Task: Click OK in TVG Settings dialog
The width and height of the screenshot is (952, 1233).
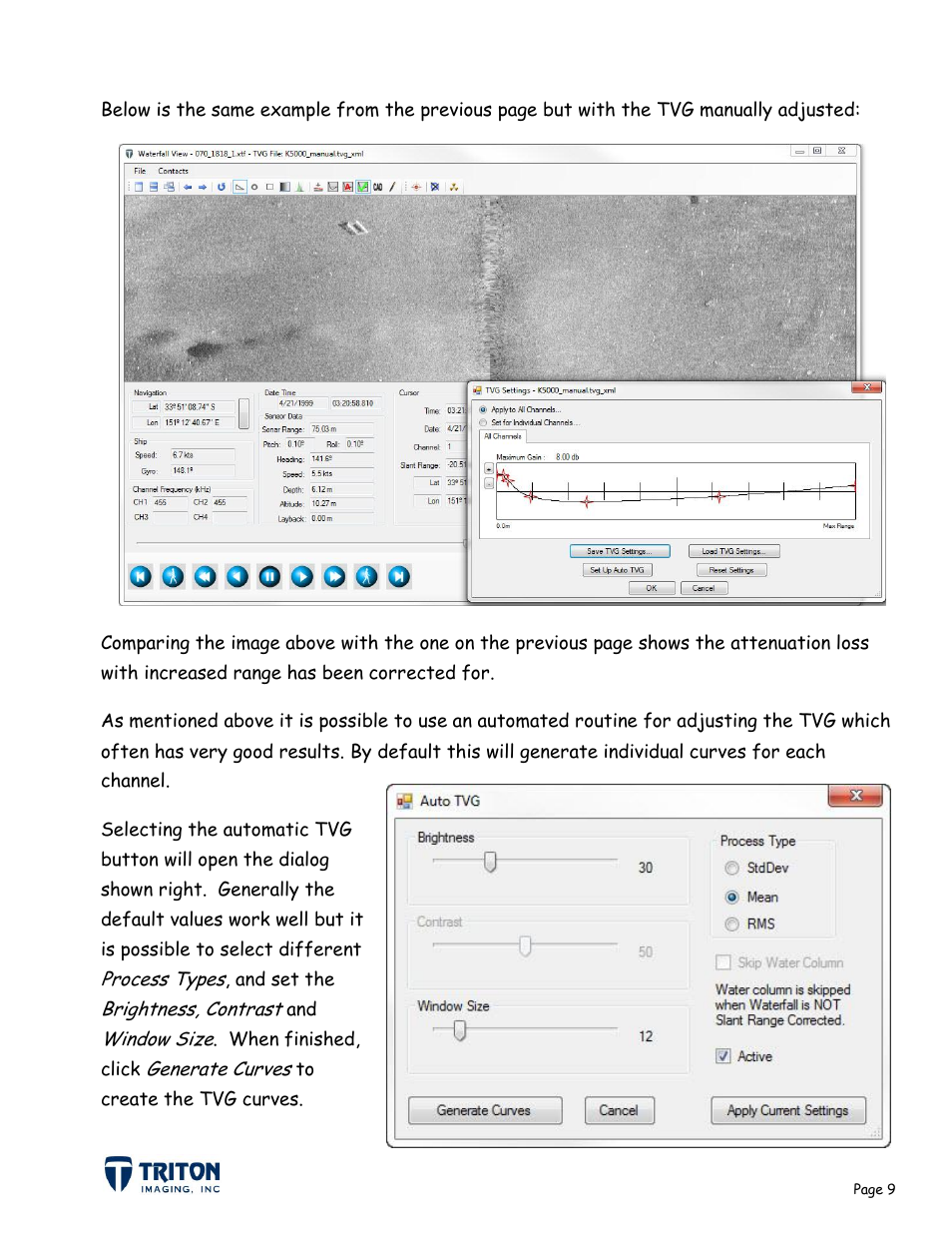Action: (x=651, y=588)
